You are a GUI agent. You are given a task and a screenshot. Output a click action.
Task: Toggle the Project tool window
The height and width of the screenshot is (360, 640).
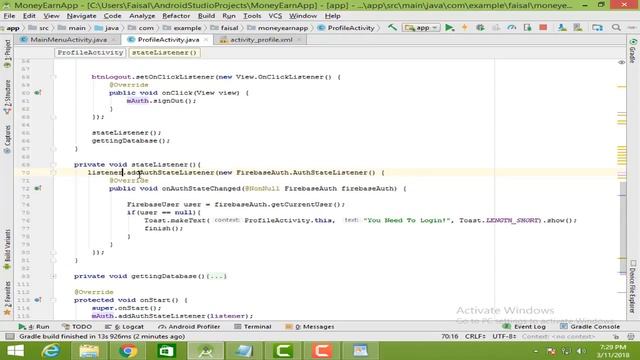coord(7,54)
